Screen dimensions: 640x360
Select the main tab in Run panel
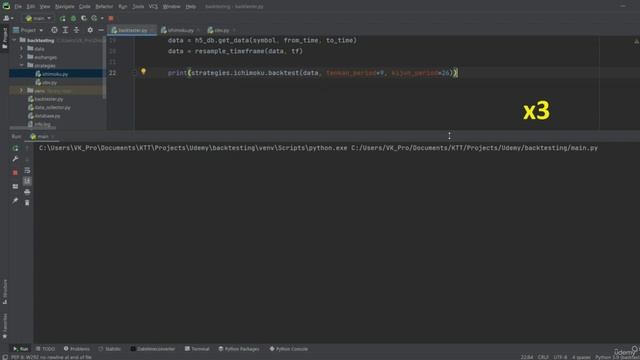point(42,137)
